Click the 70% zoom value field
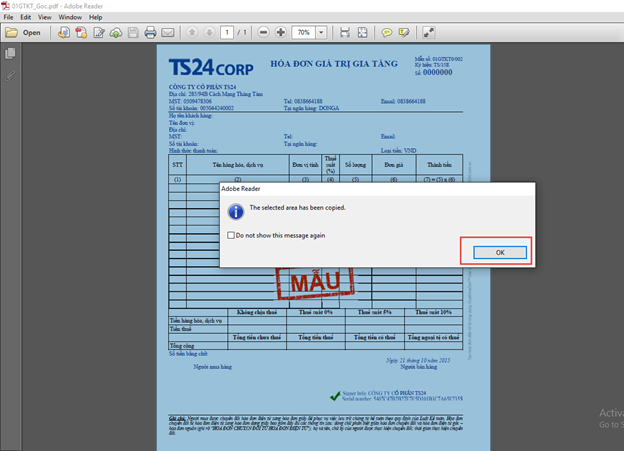This screenshot has height=451, width=624. [x=304, y=33]
